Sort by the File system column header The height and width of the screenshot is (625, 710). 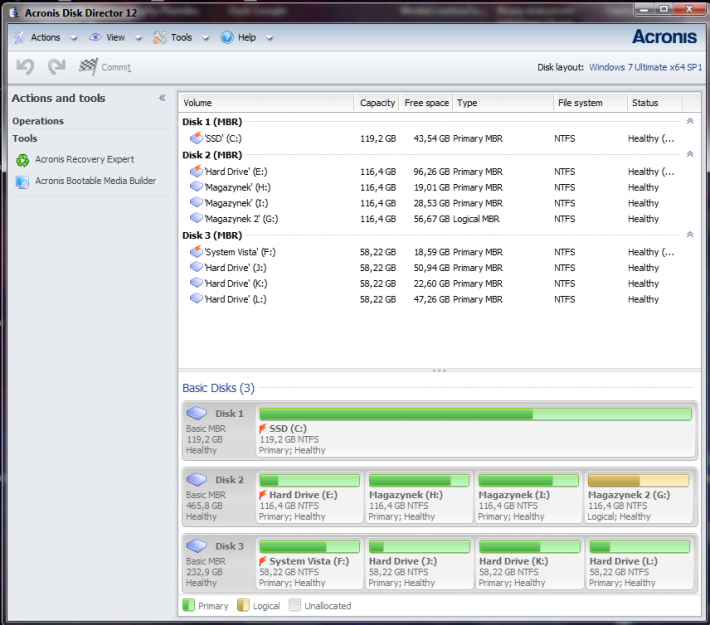590,103
